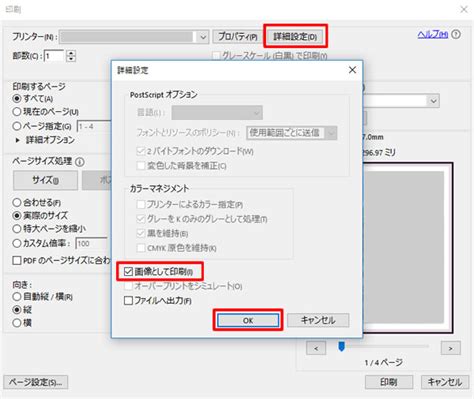Viewport: 474px width, 399px height.
Task: Go to next preview page
Action: click(x=451, y=348)
